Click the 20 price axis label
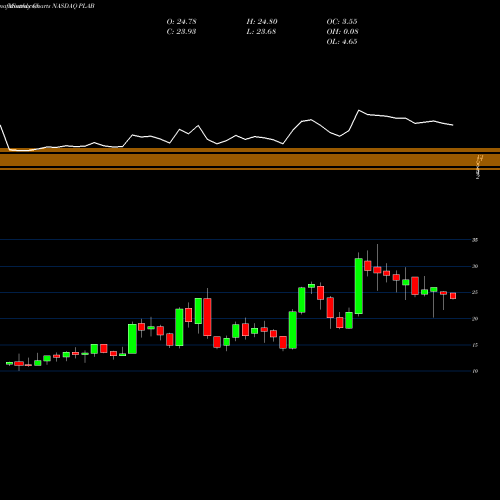 [x=475, y=319]
